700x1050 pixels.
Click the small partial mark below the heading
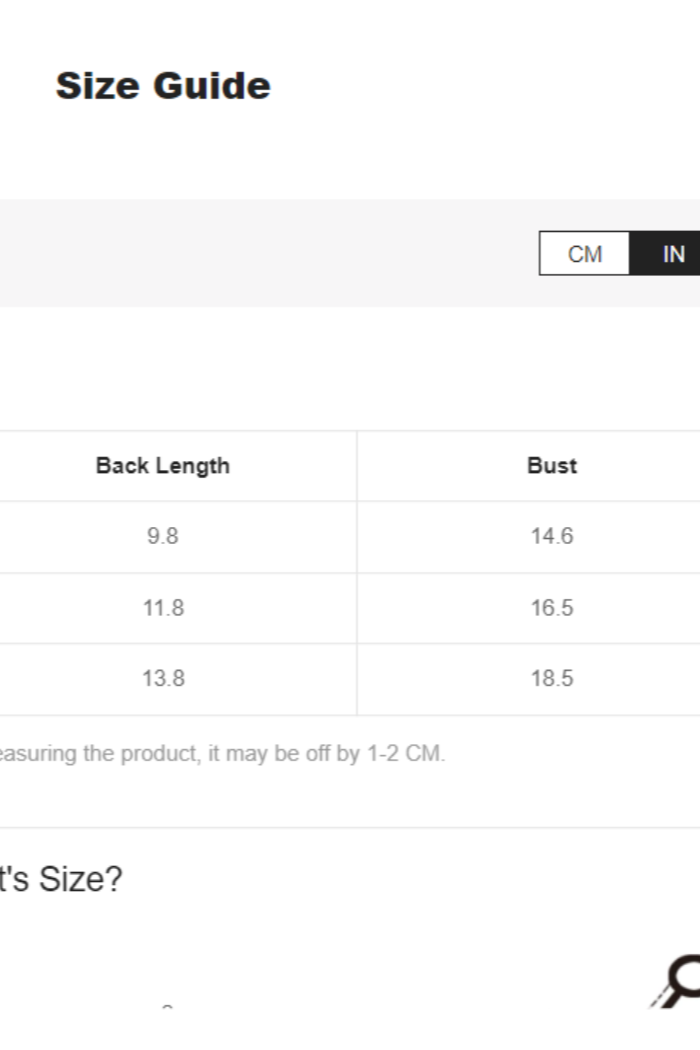pos(167,1008)
